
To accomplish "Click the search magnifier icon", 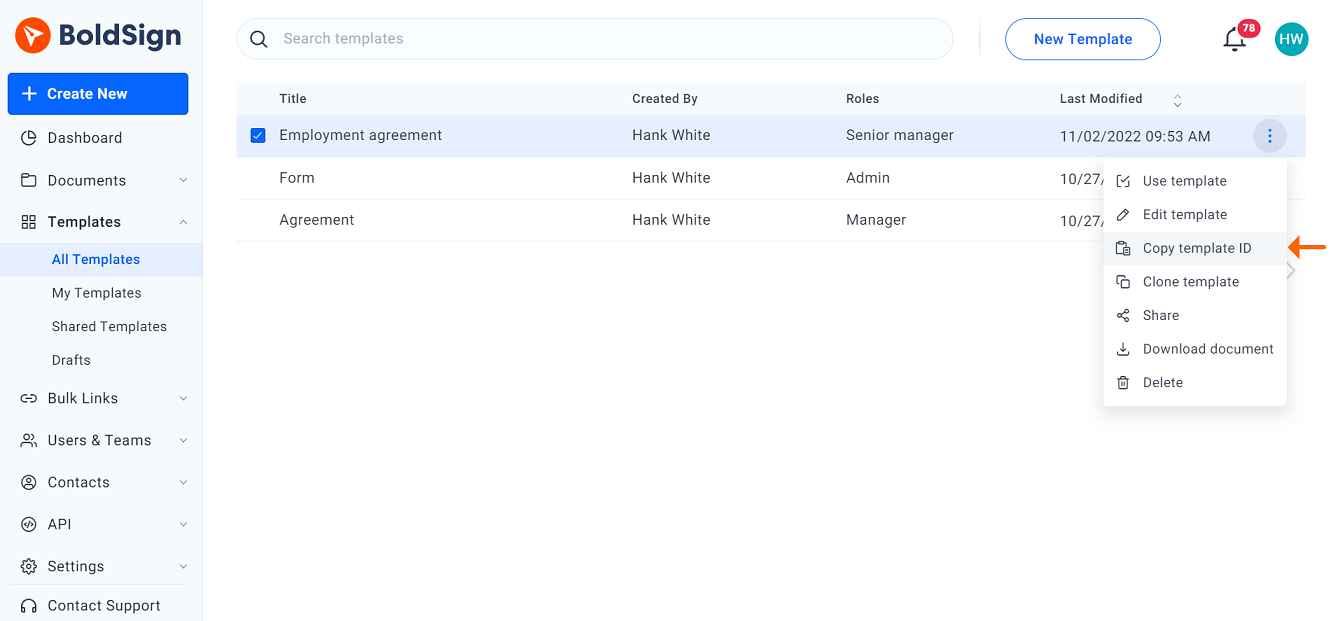I will pyautogui.click(x=259, y=39).
